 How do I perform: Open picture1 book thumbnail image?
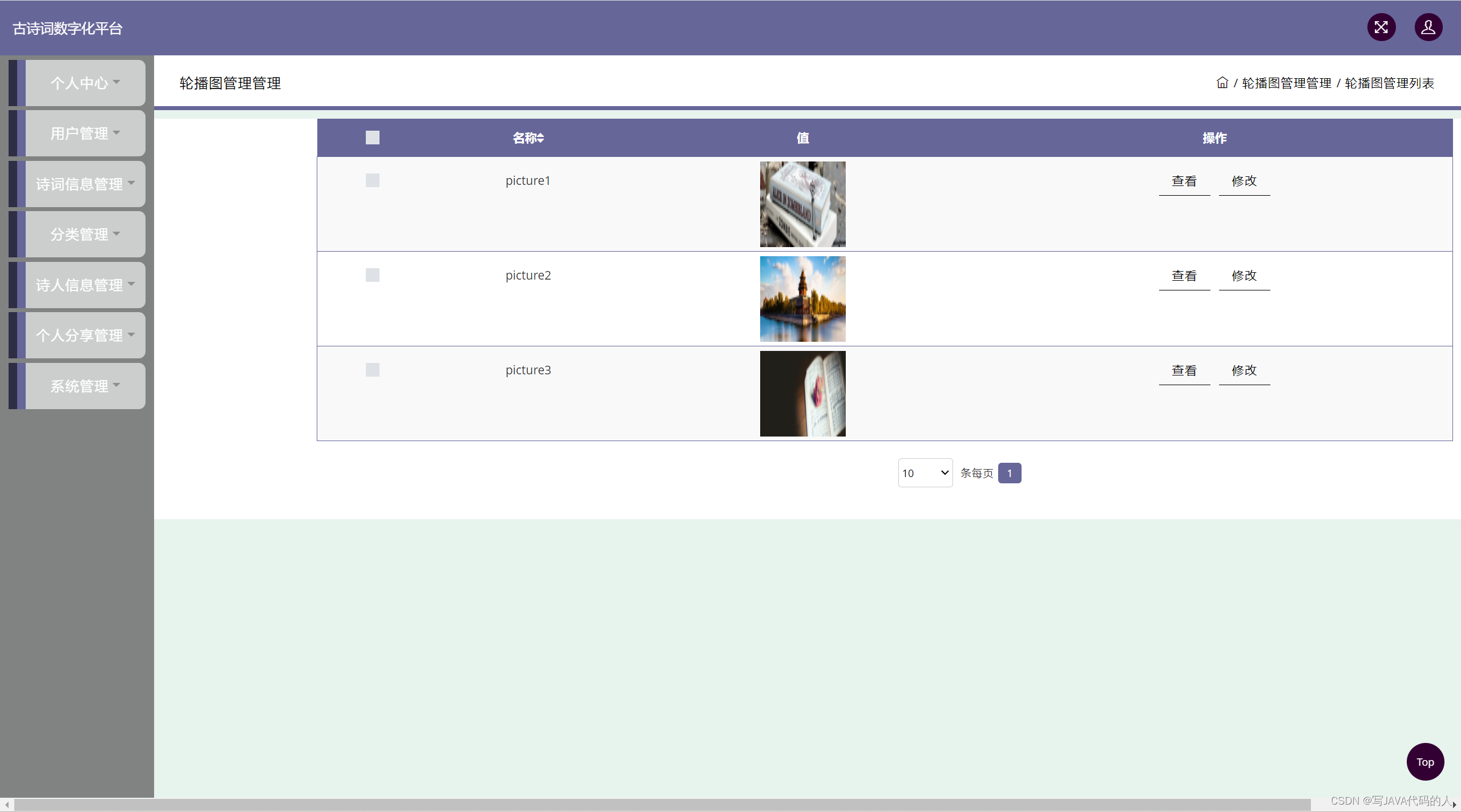802,204
